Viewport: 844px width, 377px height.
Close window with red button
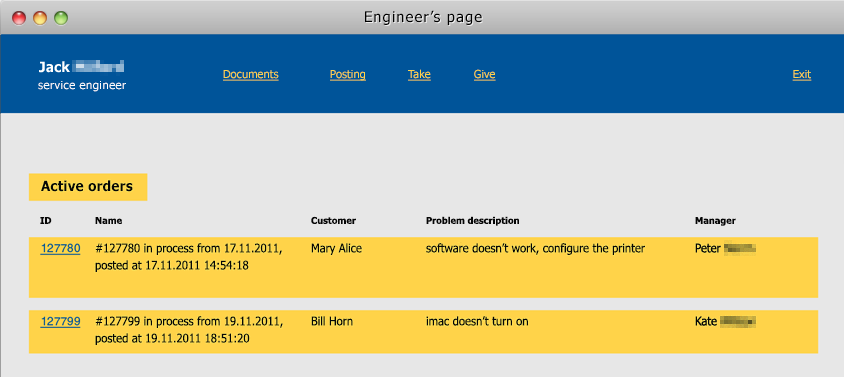pyautogui.click(x=19, y=18)
